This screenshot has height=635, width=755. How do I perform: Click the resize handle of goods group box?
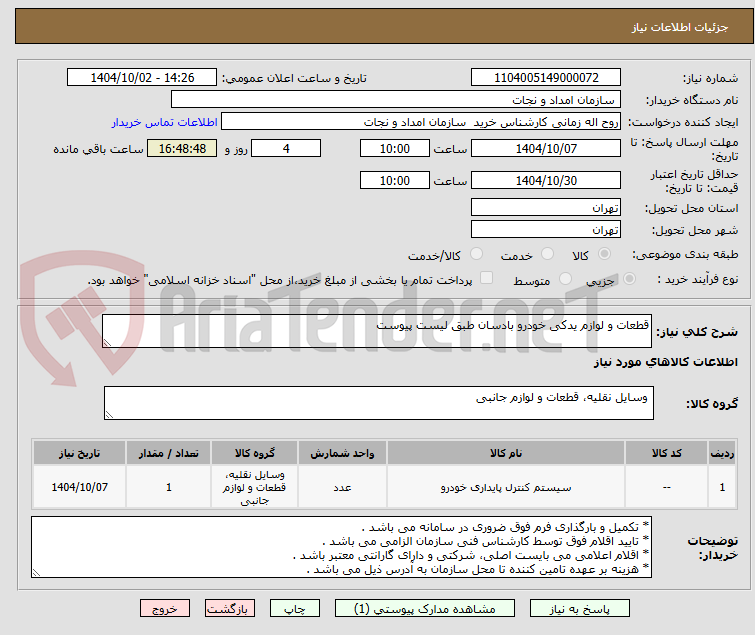[109, 415]
